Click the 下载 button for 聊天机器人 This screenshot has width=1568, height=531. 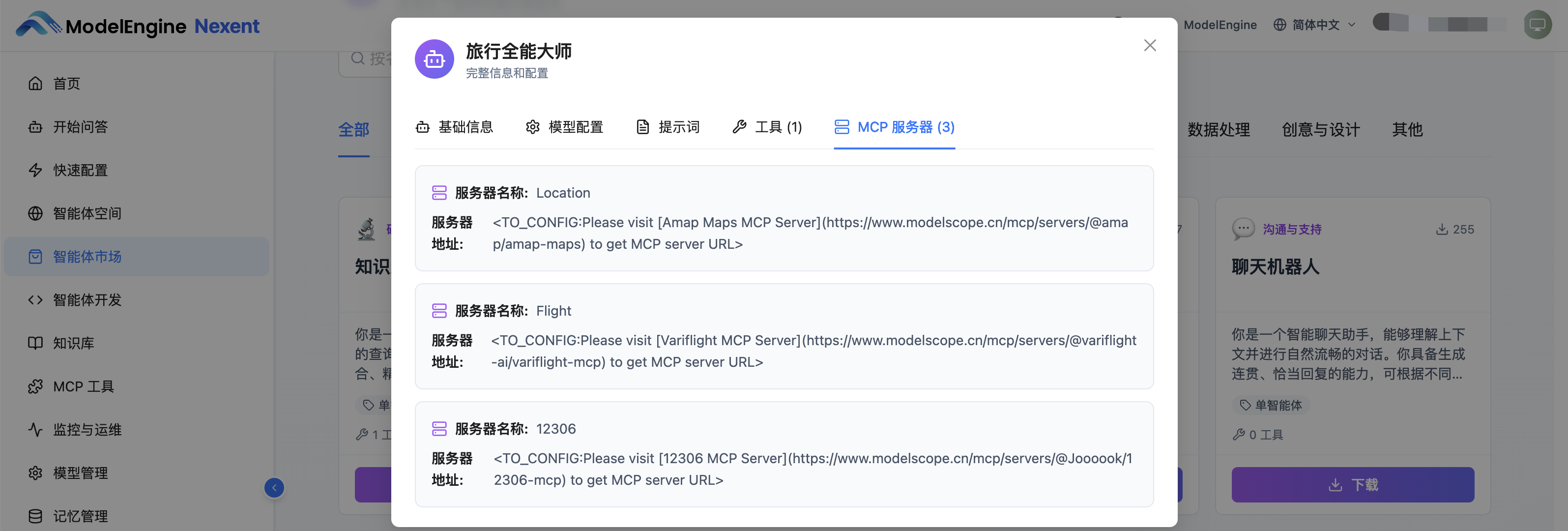pyautogui.click(x=1353, y=485)
